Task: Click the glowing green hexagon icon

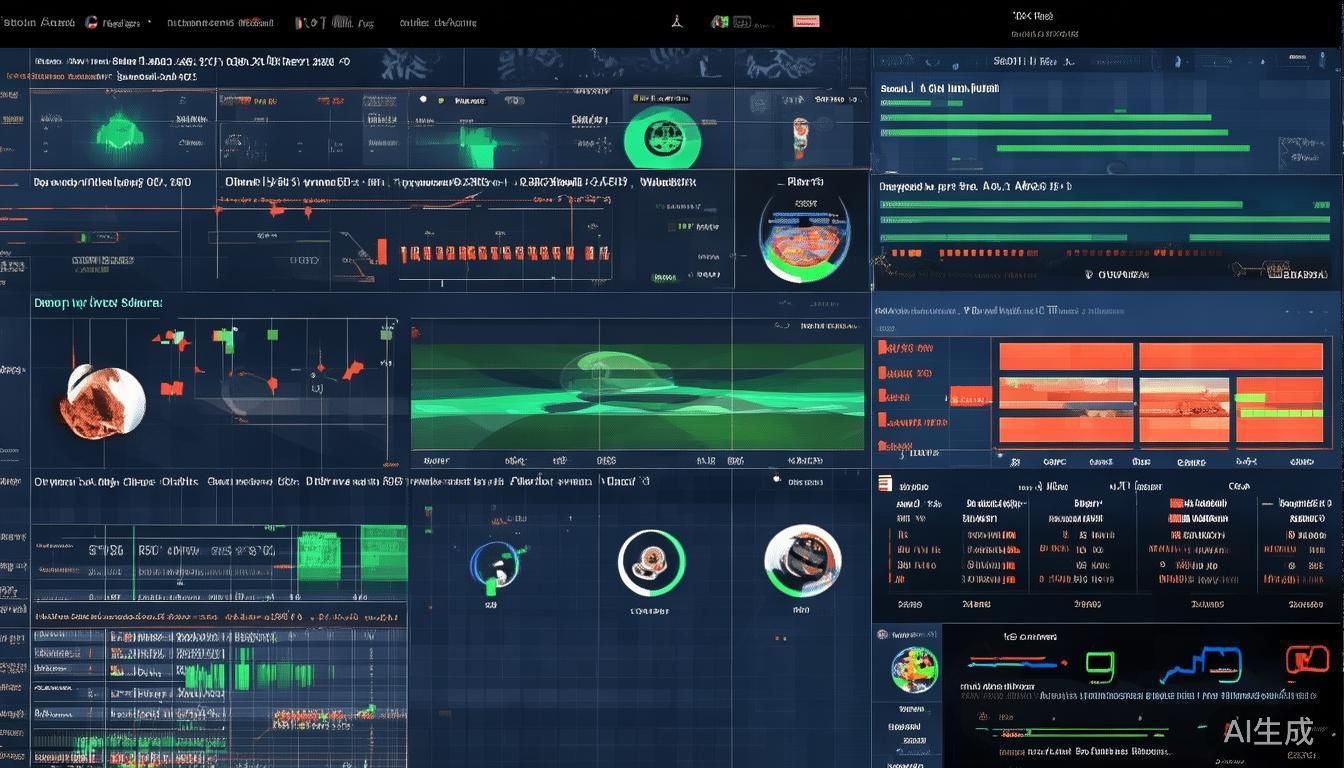Action: click(x=118, y=131)
